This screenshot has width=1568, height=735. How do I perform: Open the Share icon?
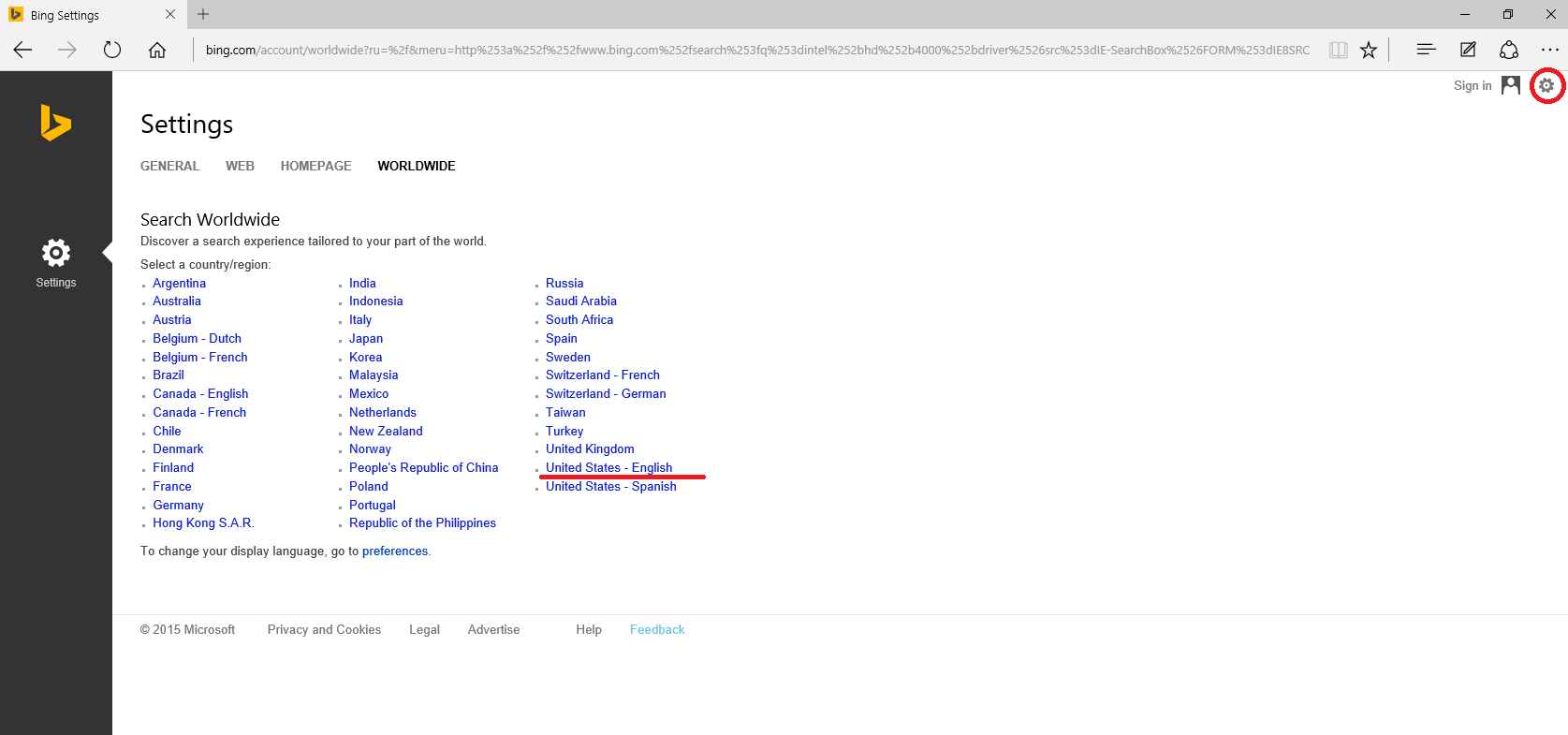(1509, 50)
